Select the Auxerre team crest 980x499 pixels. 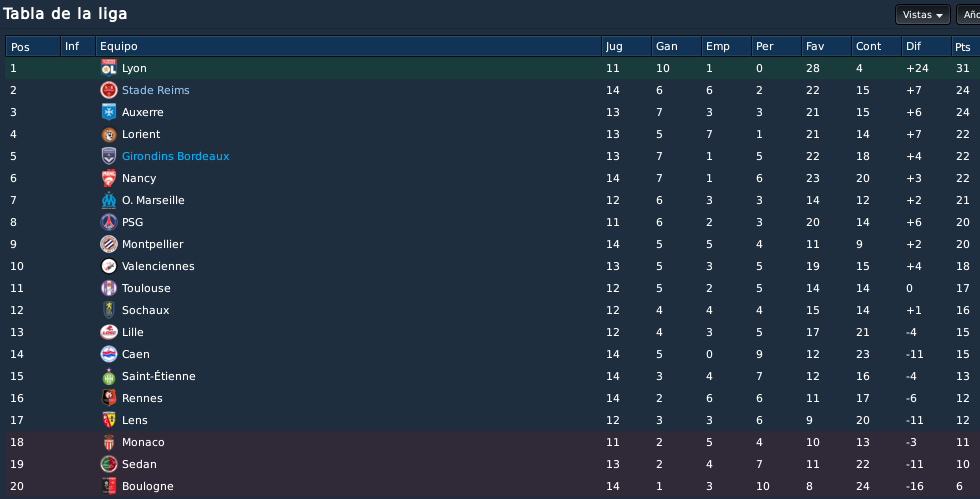click(109, 112)
